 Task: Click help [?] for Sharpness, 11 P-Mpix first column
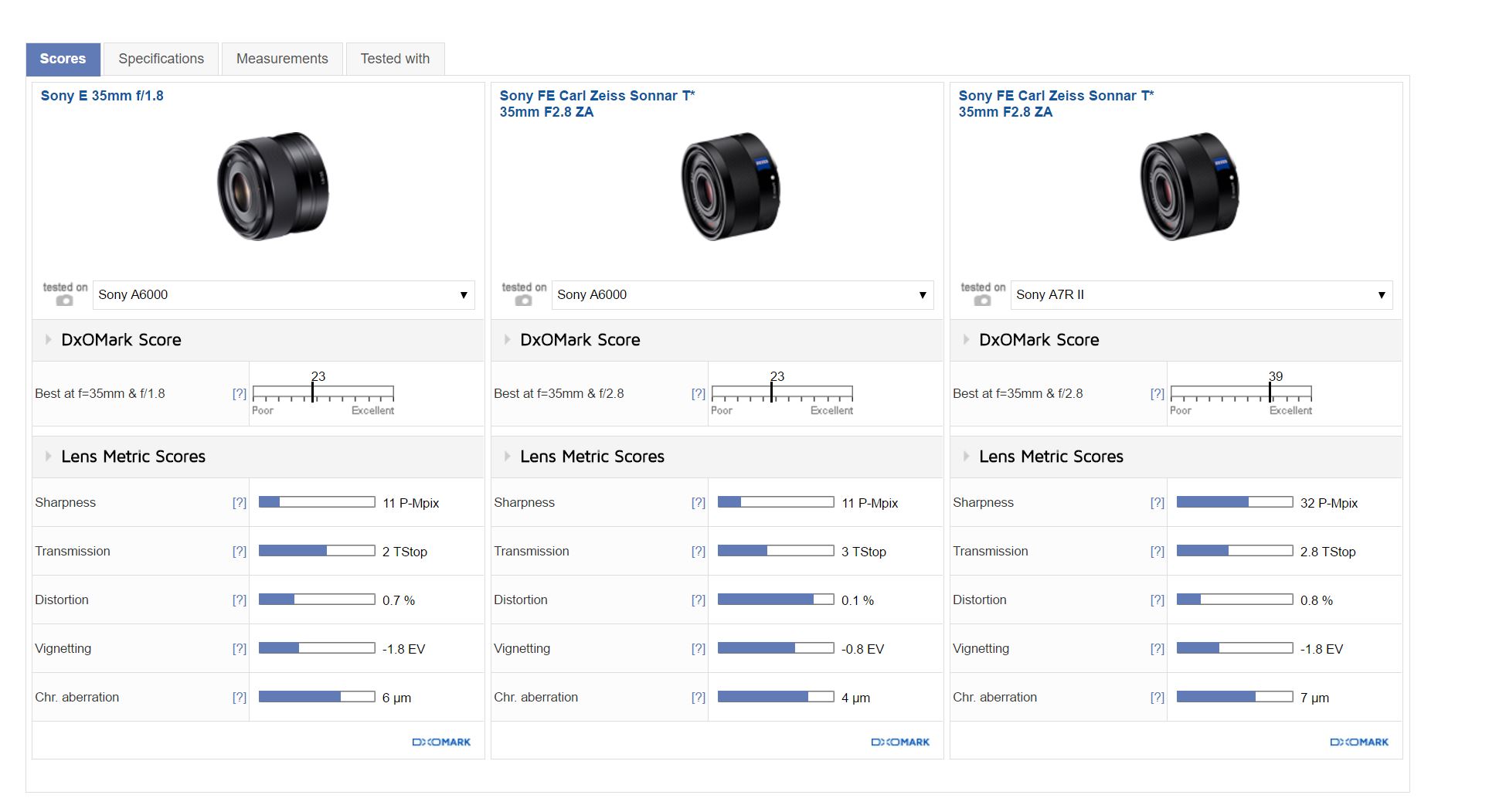coord(240,502)
